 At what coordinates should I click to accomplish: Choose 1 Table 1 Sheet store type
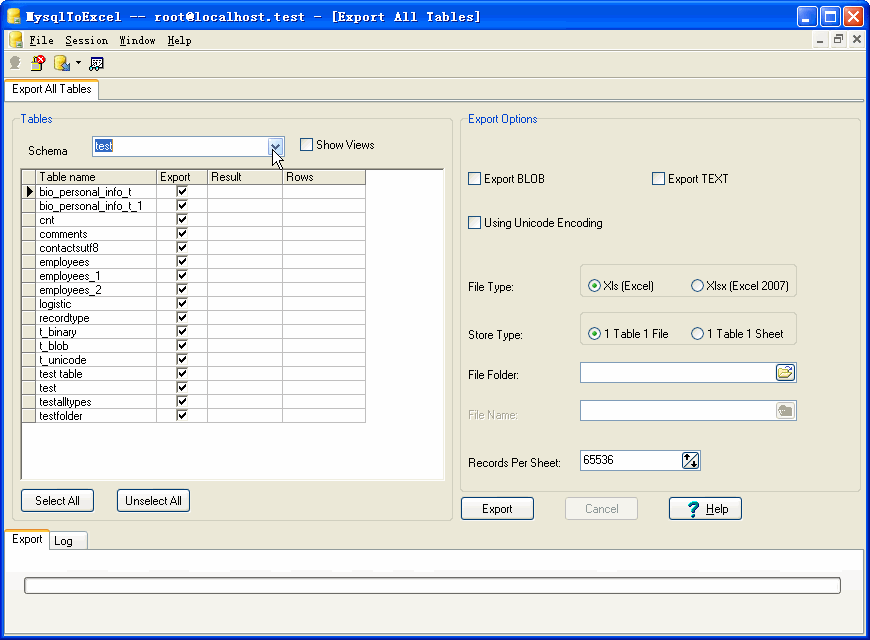(697, 334)
